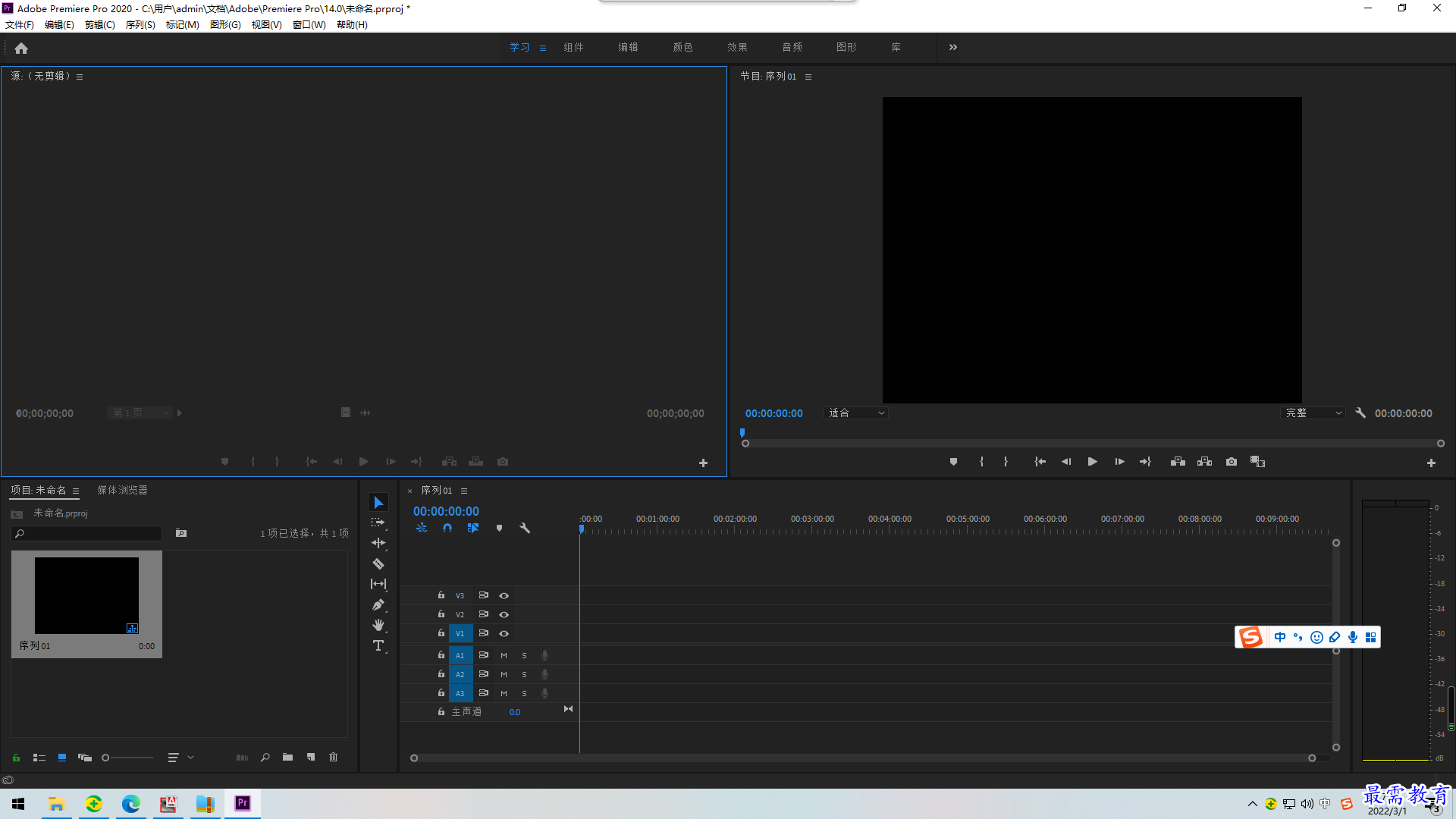The width and height of the screenshot is (1456, 819).
Task: Select the Hand tool in timeline
Action: 378,625
